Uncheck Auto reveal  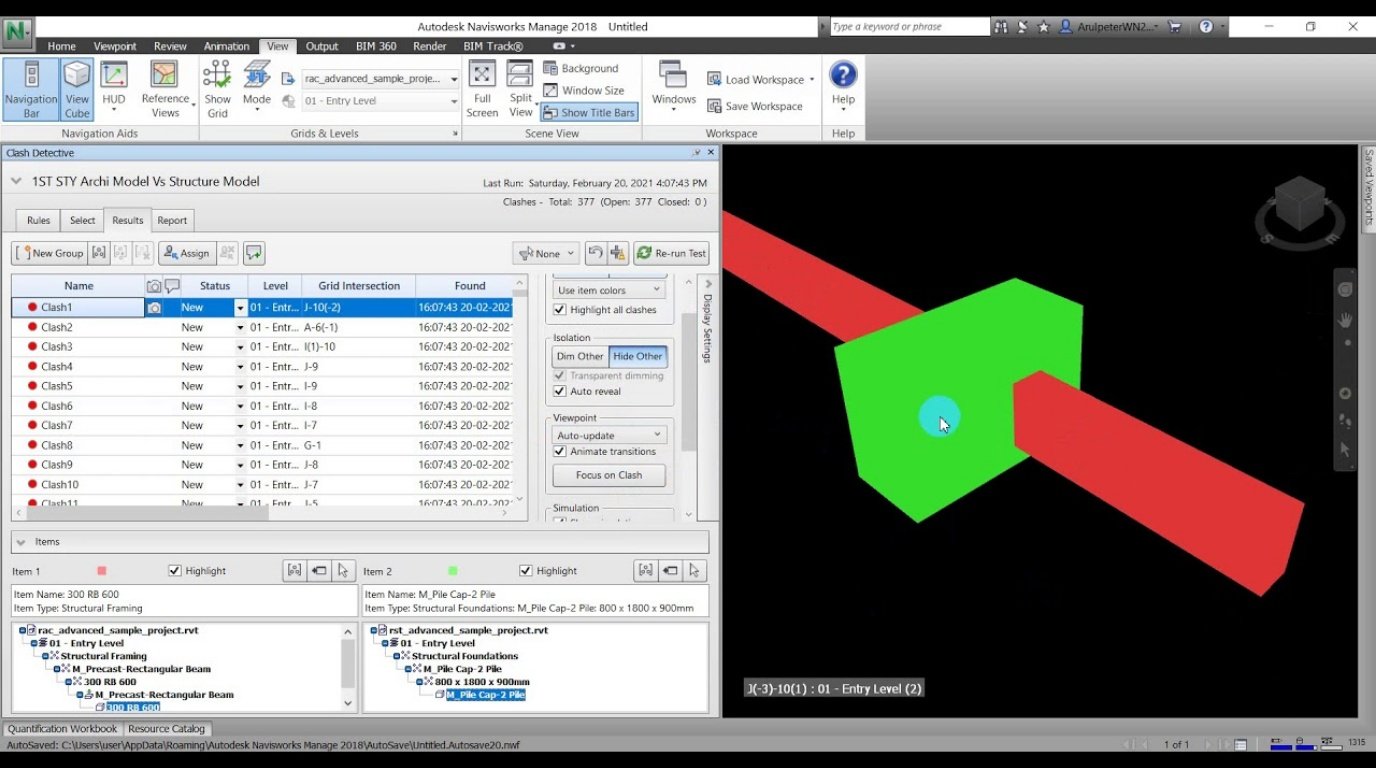click(560, 391)
